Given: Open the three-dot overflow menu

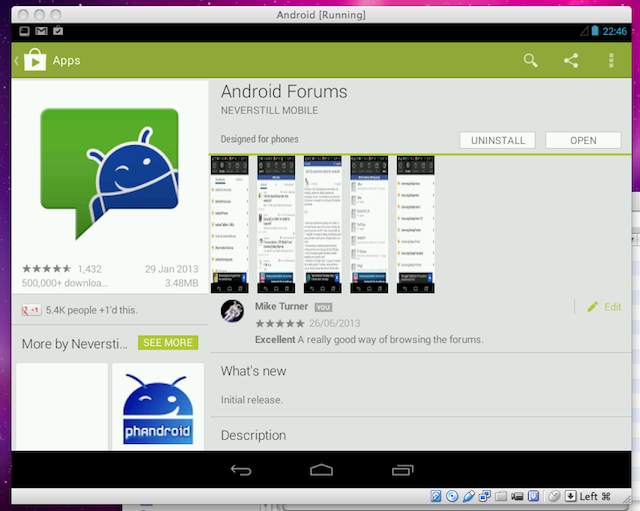Looking at the screenshot, I should click(x=610, y=61).
